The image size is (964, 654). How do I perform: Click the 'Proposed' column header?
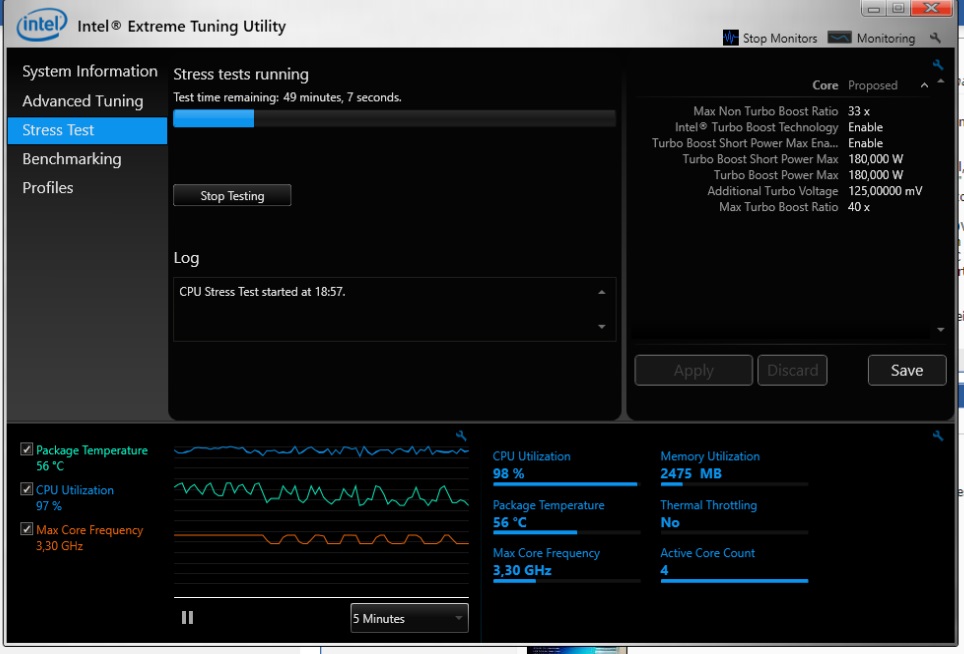click(x=872, y=85)
